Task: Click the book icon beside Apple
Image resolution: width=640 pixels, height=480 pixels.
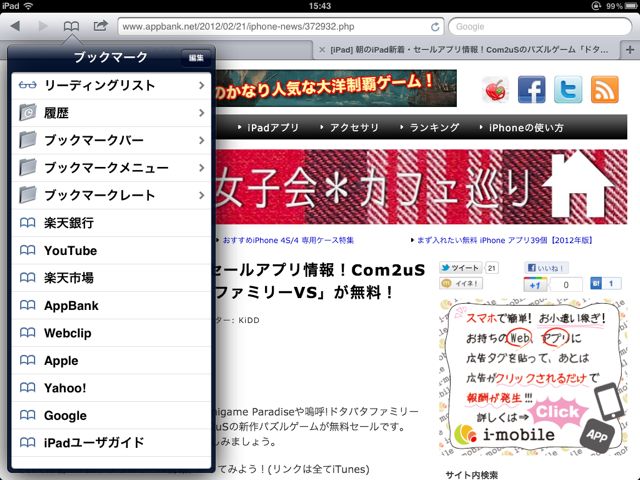Action: pyautogui.click(x=27, y=360)
